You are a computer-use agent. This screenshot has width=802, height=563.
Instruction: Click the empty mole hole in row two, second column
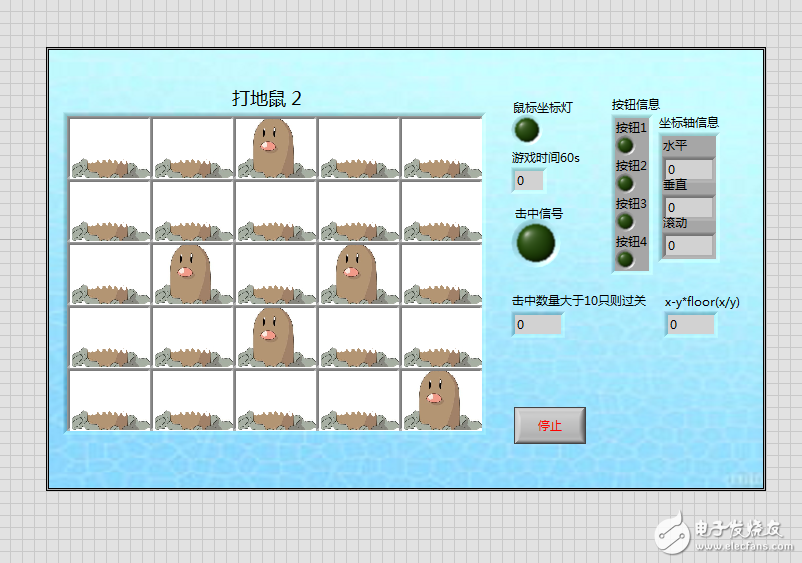pos(193,211)
